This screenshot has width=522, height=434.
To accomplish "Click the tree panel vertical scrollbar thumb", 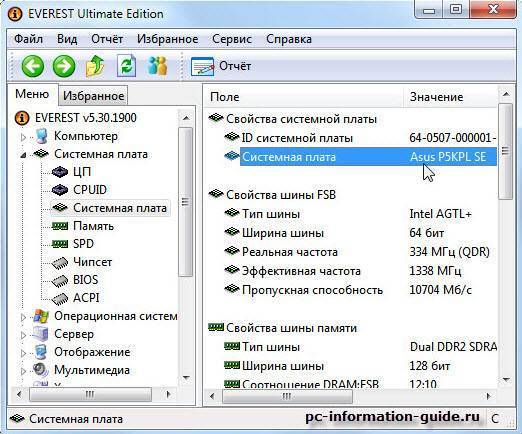I will 186,202.
